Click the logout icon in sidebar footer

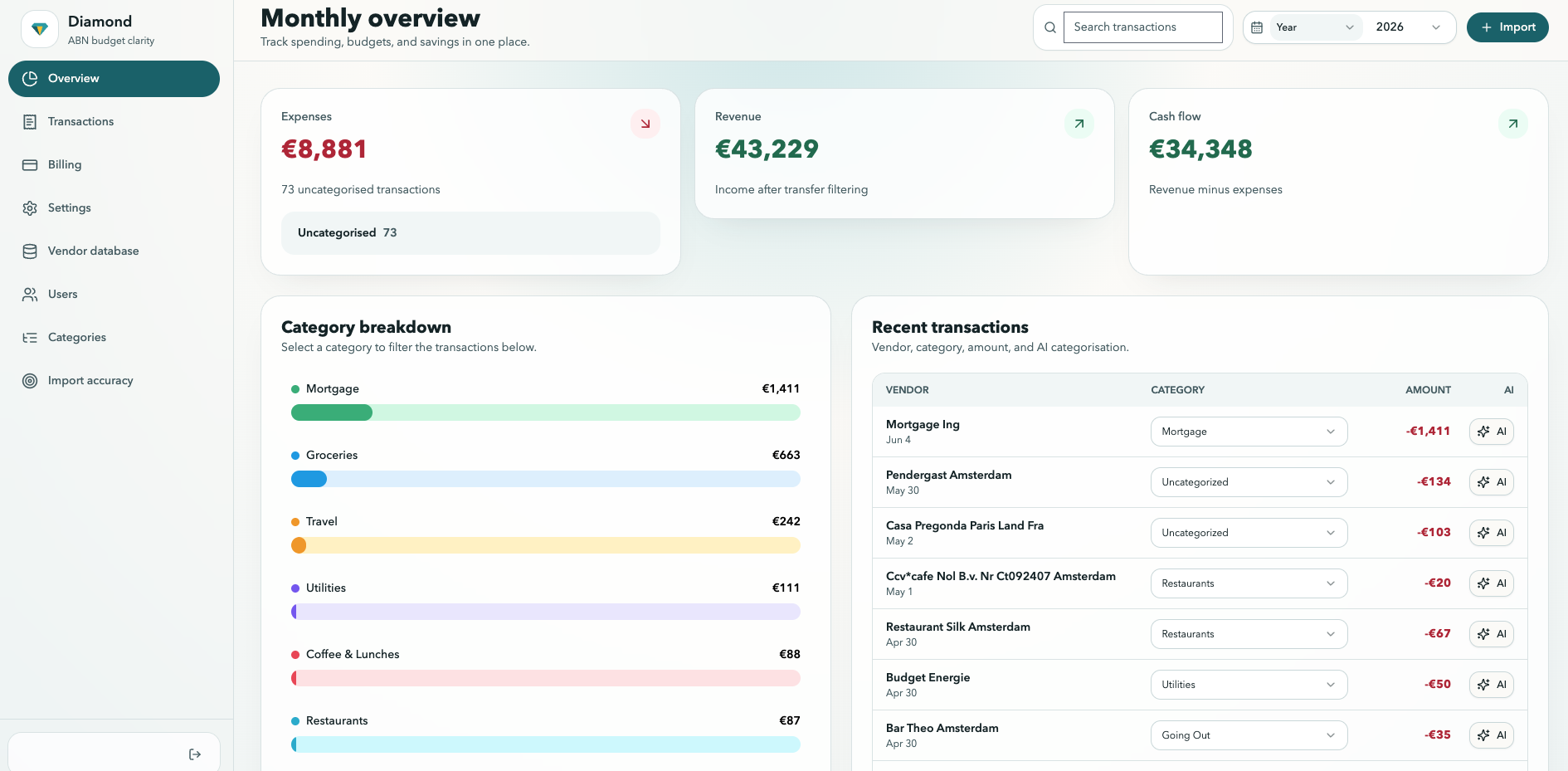[x=195, y=754]
